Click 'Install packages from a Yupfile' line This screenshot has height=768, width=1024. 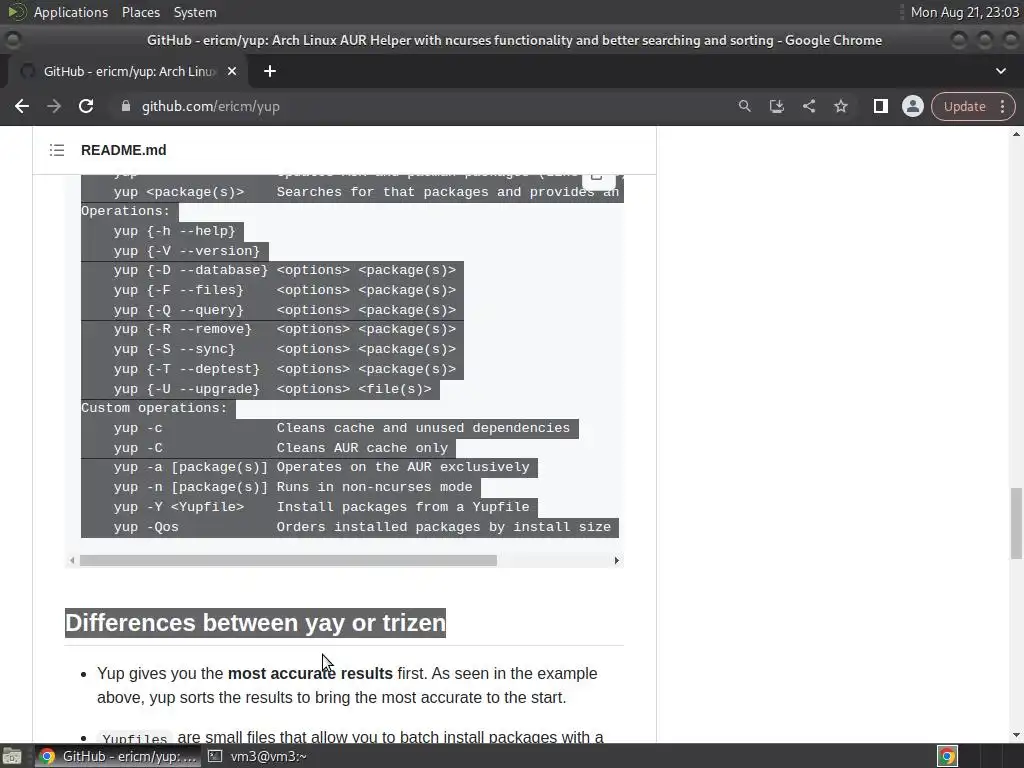pyautogui.click(x=403, y=507)
